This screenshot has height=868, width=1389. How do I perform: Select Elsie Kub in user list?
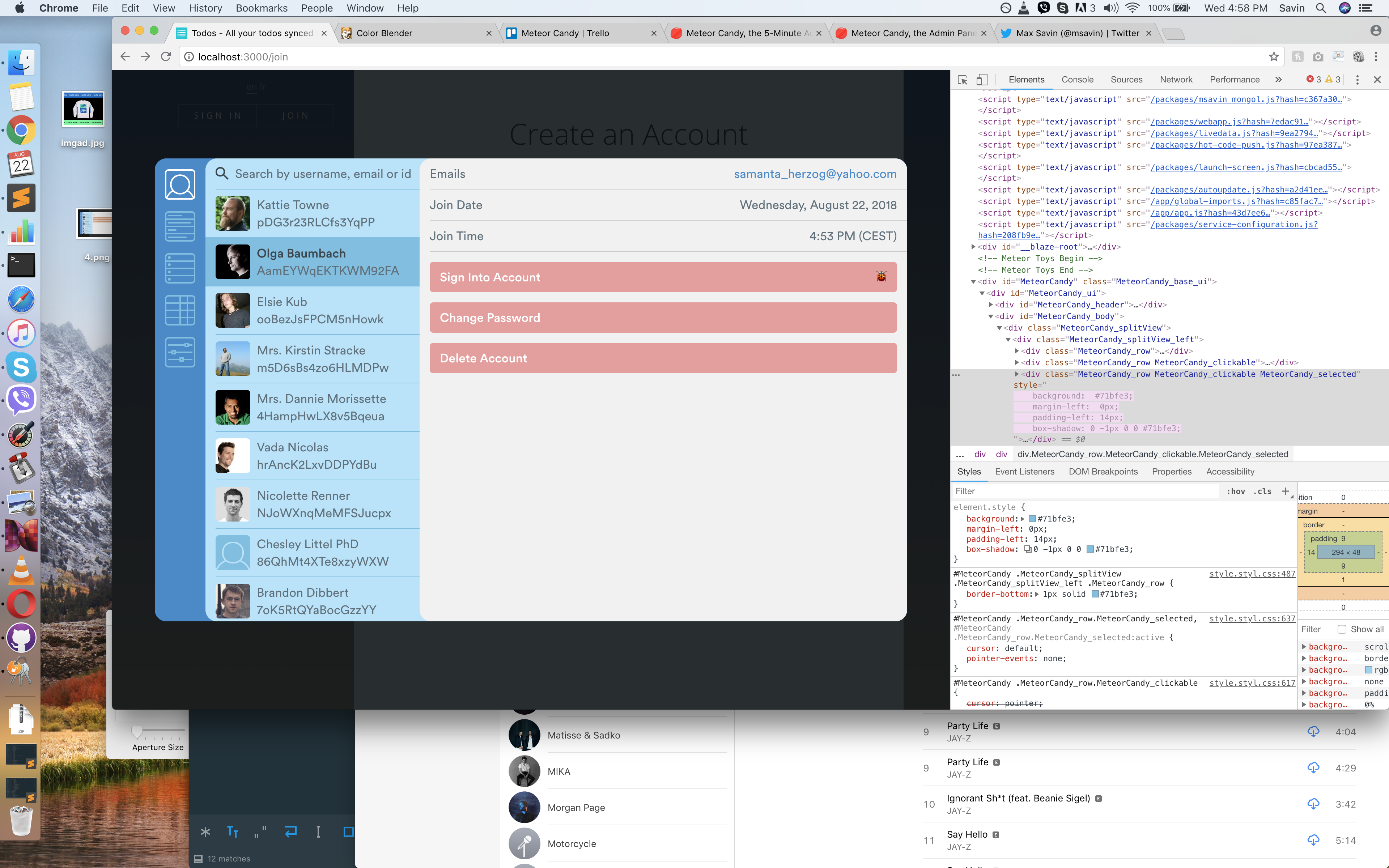pos(313,311)
